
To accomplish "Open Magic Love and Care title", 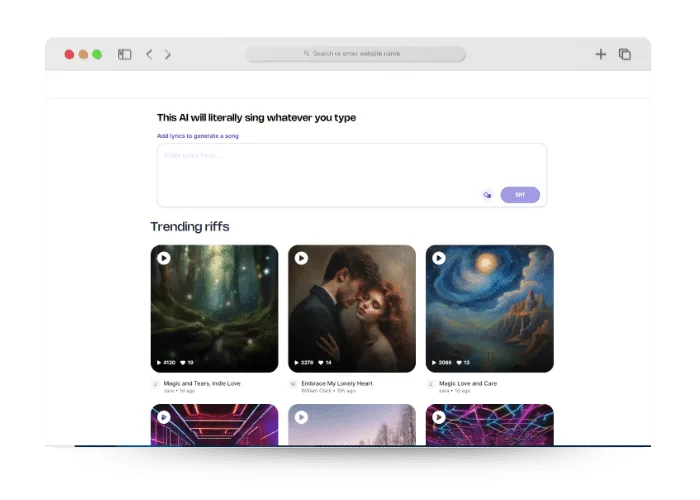I will (x=468, y=383).
